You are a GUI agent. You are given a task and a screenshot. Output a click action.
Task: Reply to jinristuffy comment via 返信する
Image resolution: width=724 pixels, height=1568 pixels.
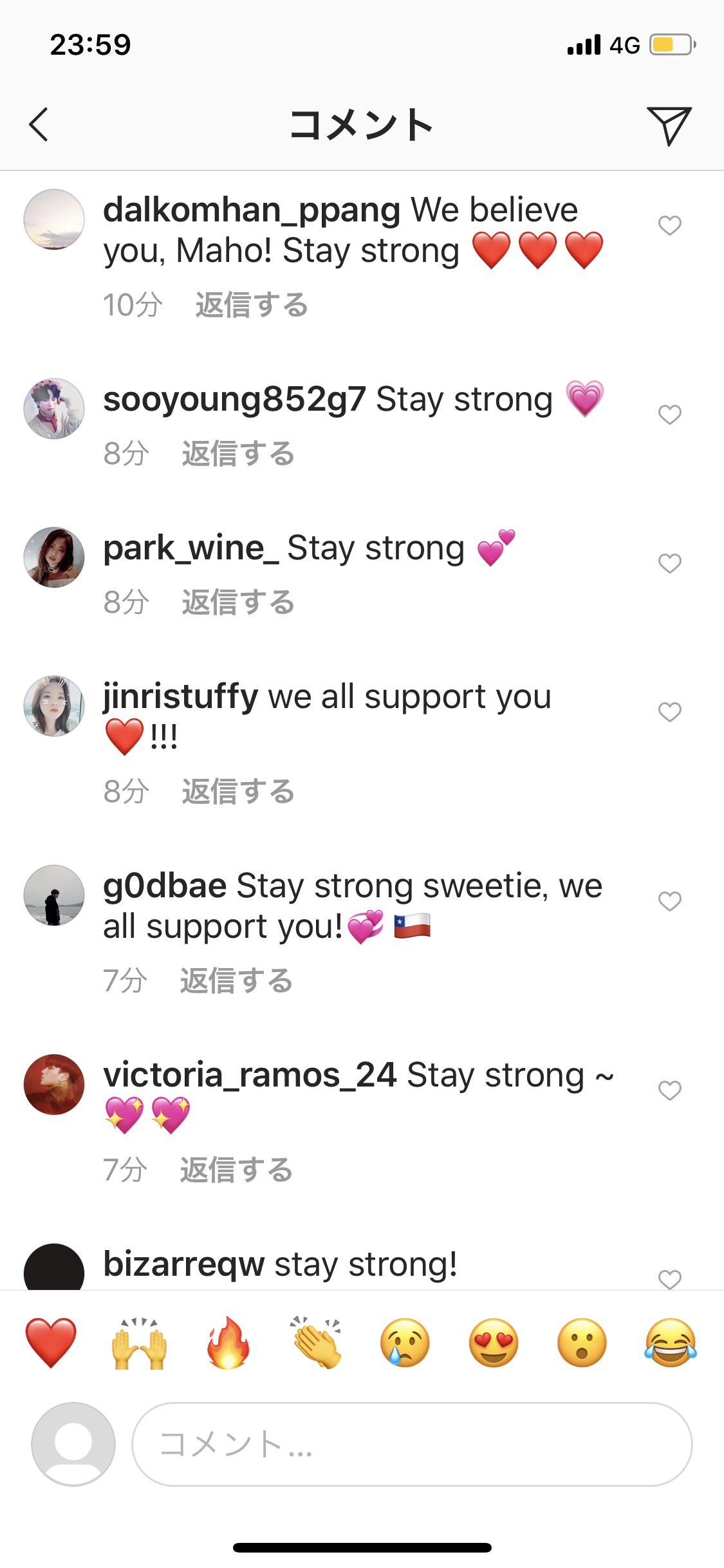238,792
